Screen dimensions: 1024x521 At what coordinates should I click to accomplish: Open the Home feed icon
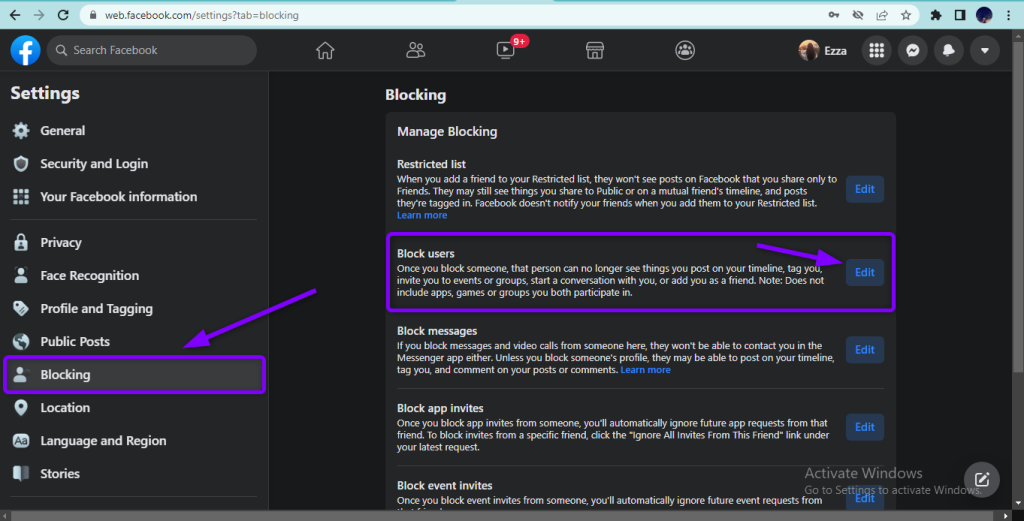pyautogui.click(x=325, y=50)
